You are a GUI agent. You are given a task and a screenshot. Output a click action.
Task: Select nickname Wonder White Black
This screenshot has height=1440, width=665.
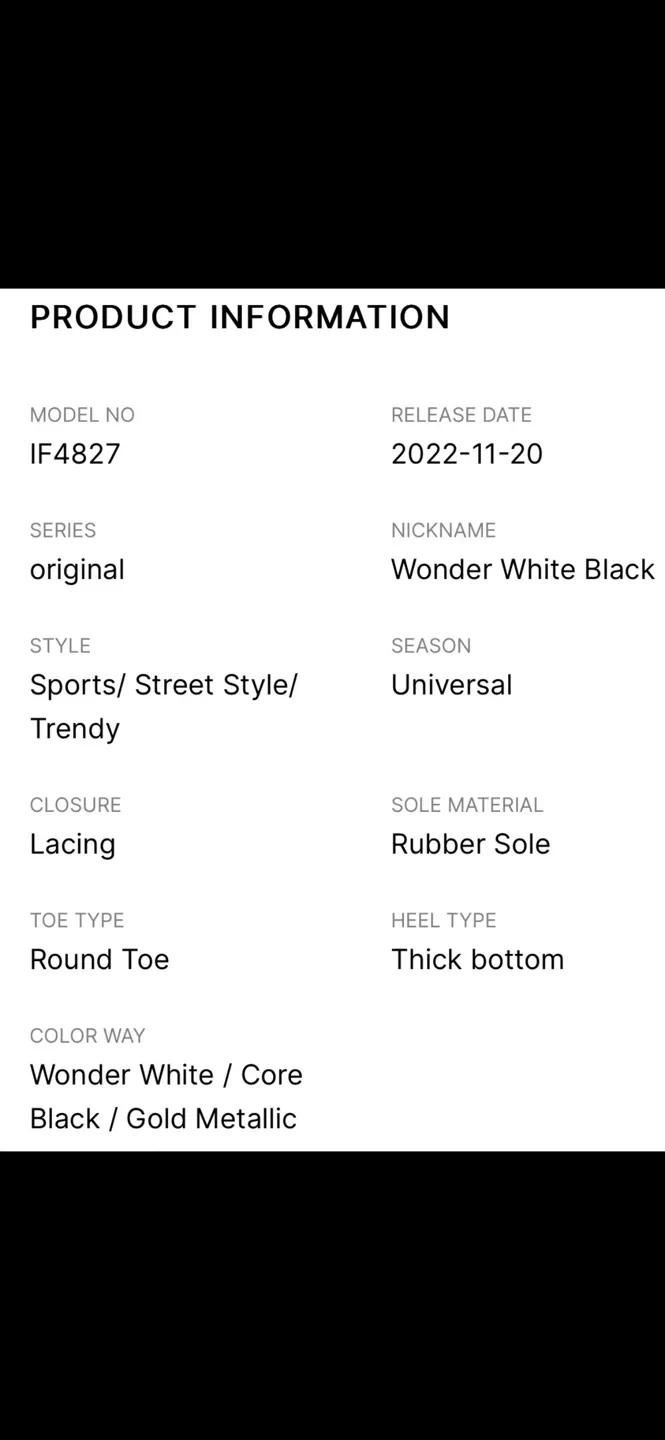(x=523, y=569)
